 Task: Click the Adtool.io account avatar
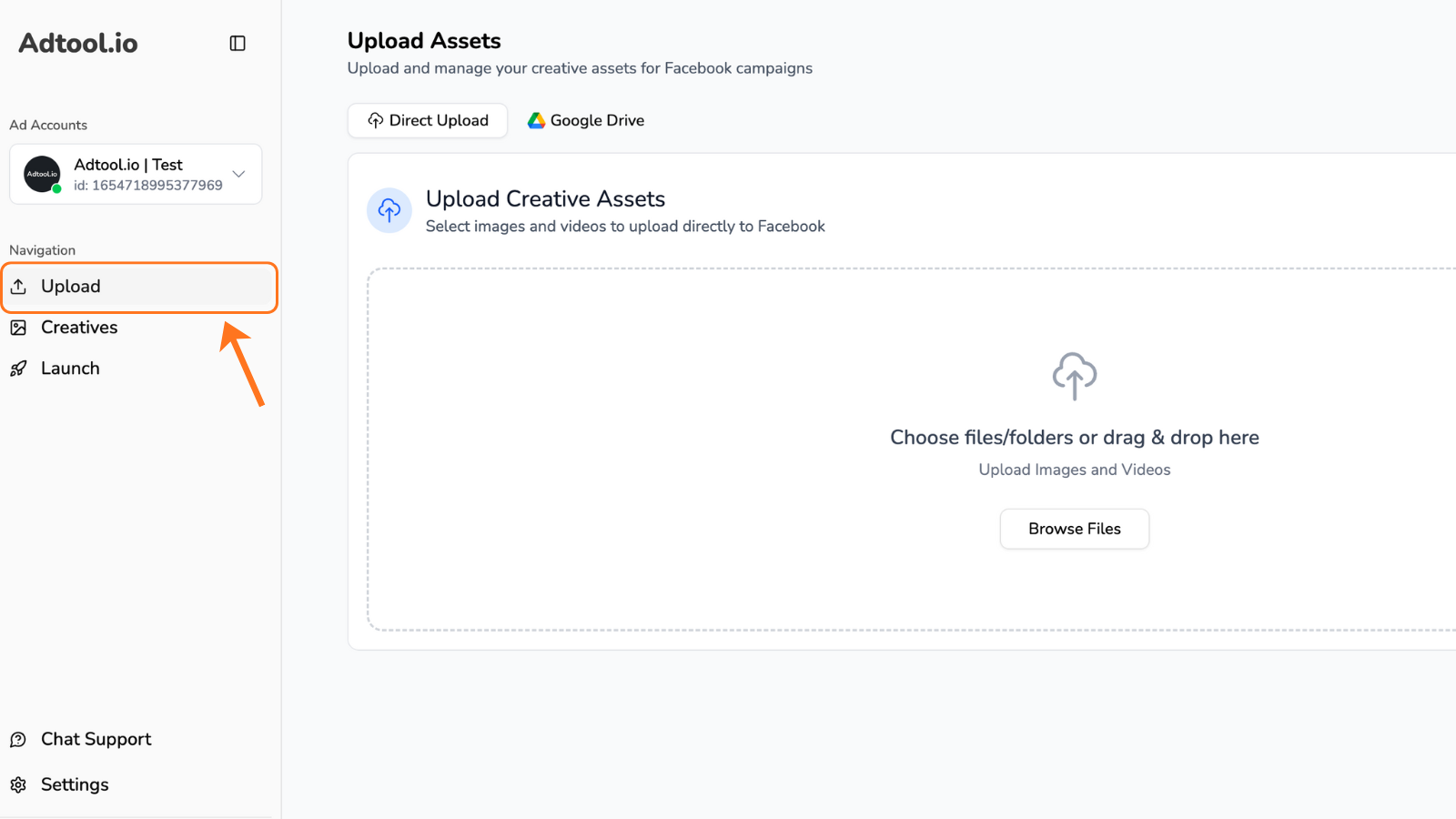[41, 174]
